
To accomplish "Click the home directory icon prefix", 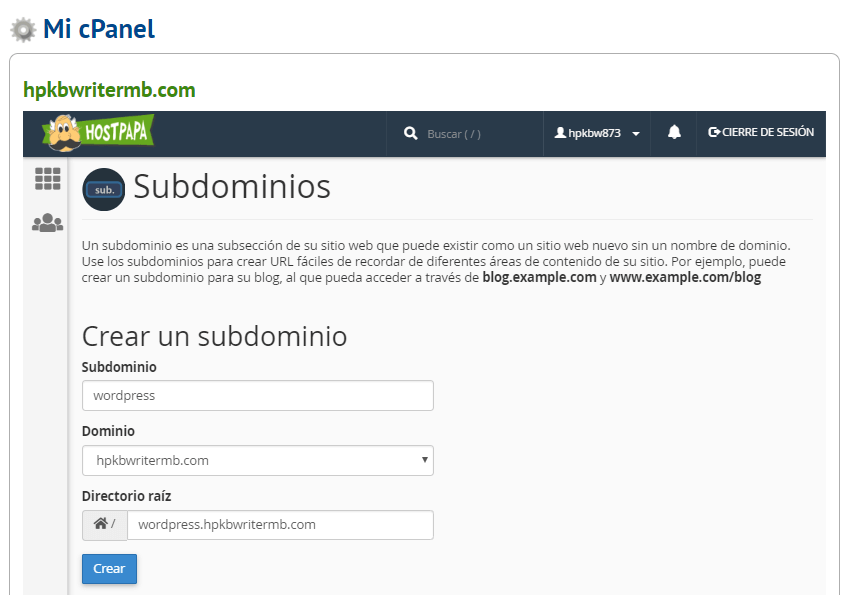I will coord(104,525).
